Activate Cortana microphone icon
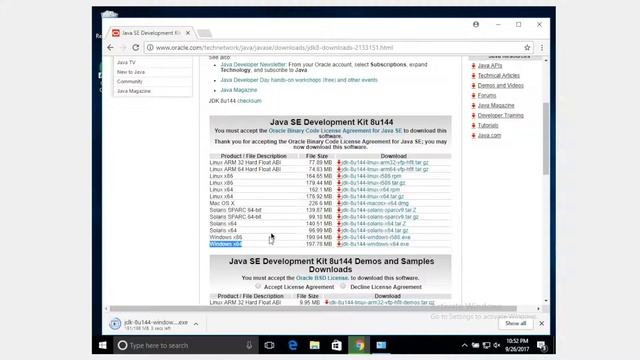 point(249,345)
